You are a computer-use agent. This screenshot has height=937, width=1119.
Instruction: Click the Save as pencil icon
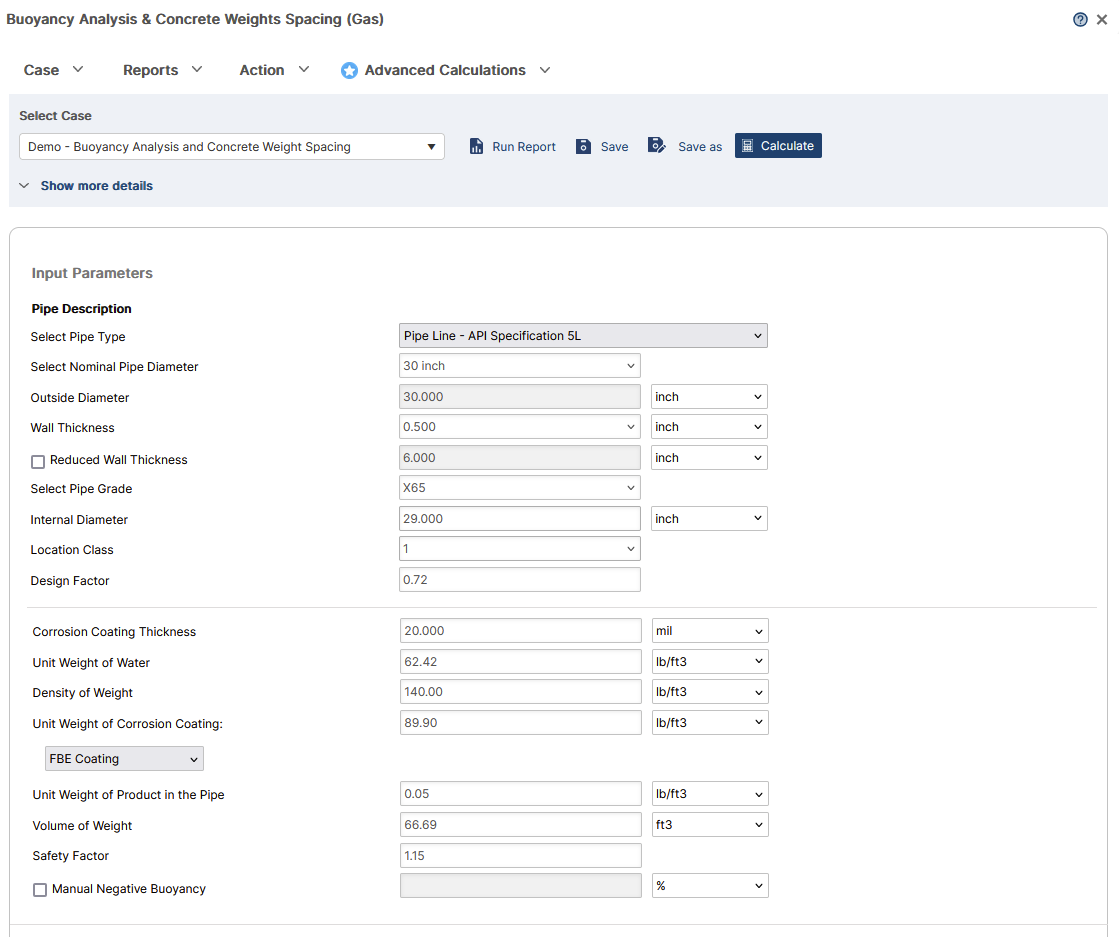(657, 146)
